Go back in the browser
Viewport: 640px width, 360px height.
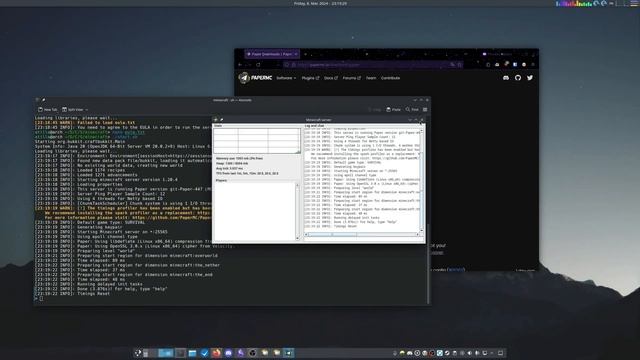click(x=240, y=64)
